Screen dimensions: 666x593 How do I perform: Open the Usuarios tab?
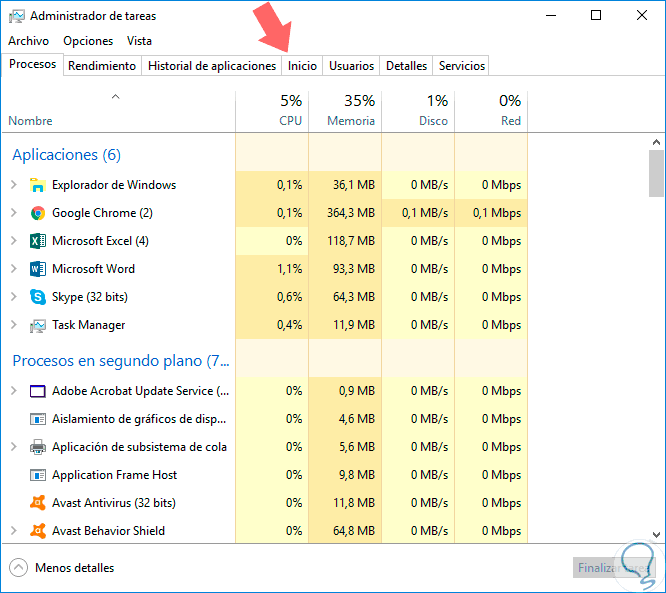point(351,66)
